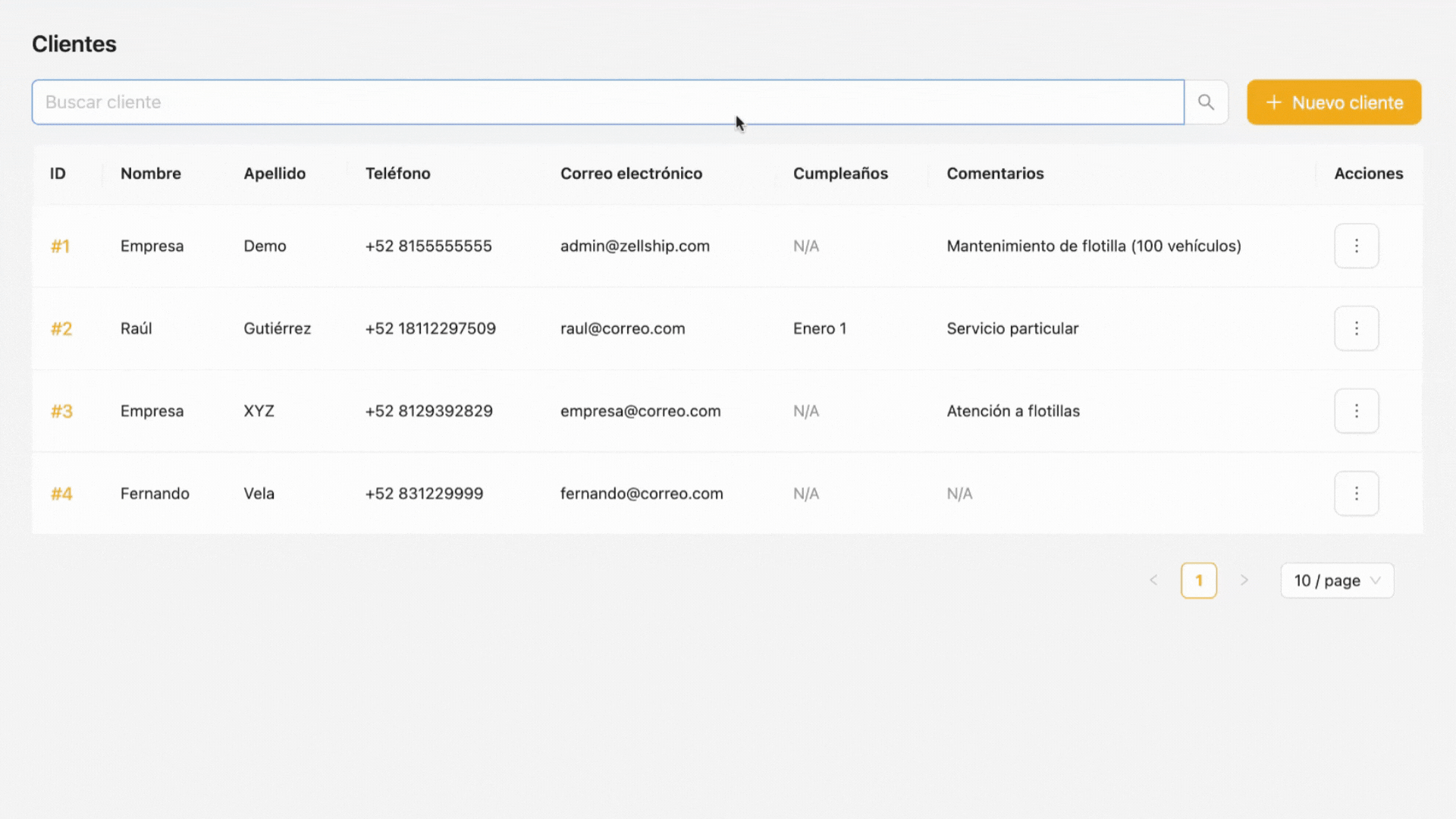Expand the 10 / page size dropdown
This screenshot has height=819, width=1456.
click(1337, 580)
